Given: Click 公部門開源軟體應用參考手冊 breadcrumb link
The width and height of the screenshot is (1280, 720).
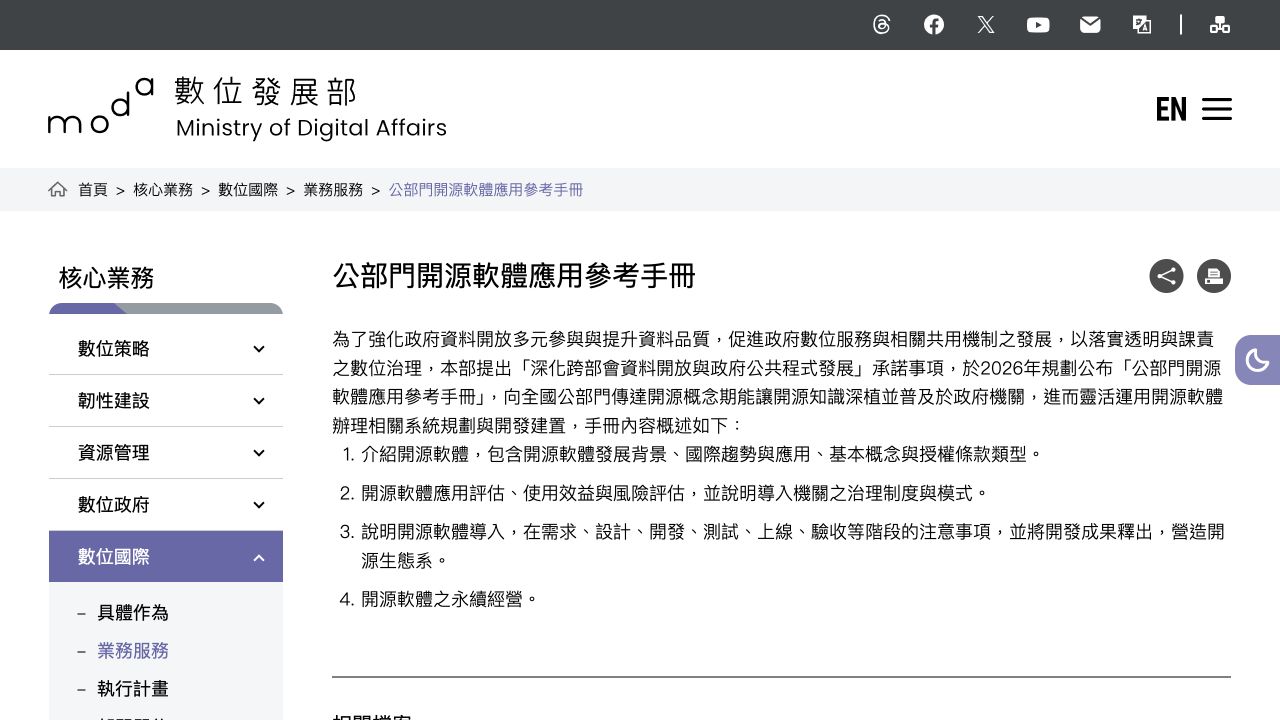Looking at the screenshot, I should pos(486,190).
